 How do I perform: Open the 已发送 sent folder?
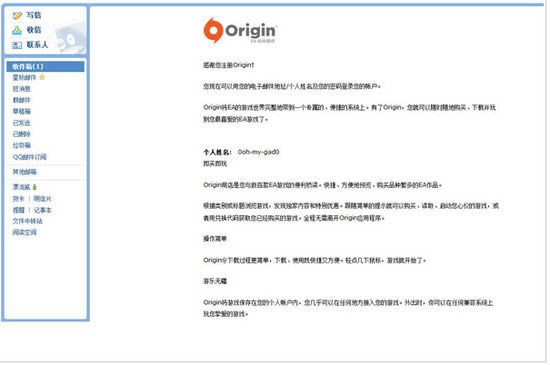point(21,123)
